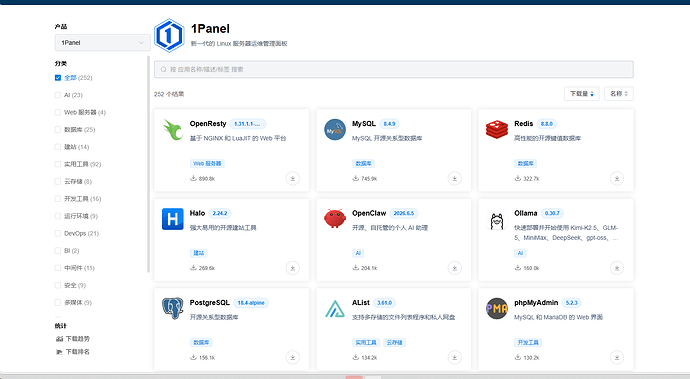Image resolution: width=690 pixels, height=379 pixels.
Task: Click download icon on PostgreSQL card
Action: pos(293,357)
